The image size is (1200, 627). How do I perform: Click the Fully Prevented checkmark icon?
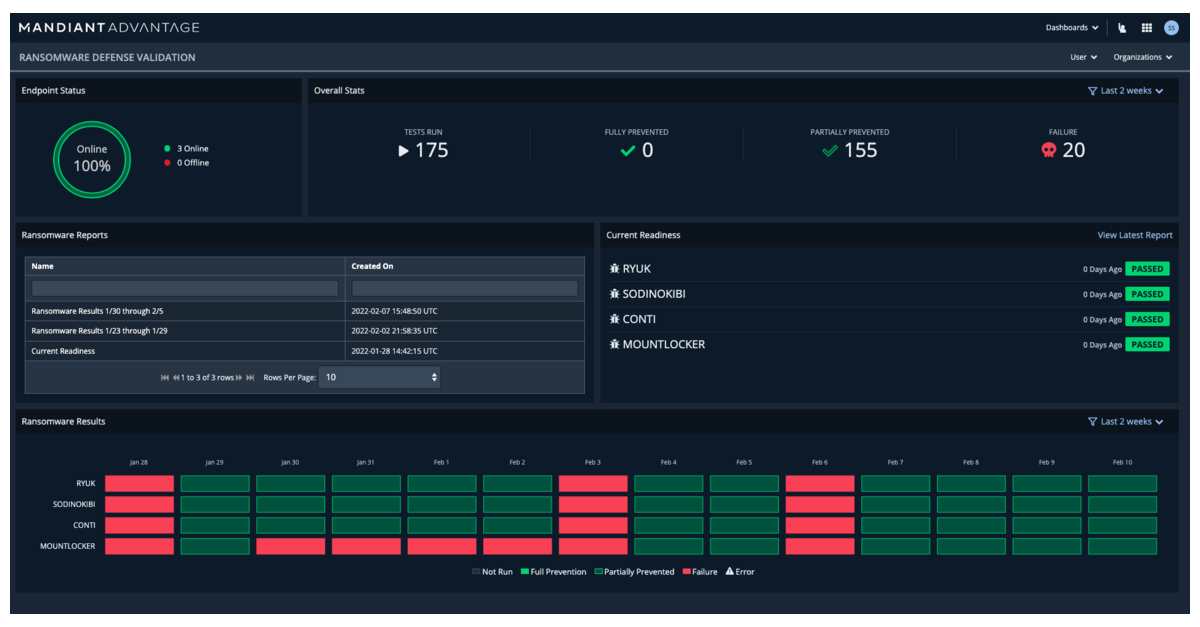point(628,150)
